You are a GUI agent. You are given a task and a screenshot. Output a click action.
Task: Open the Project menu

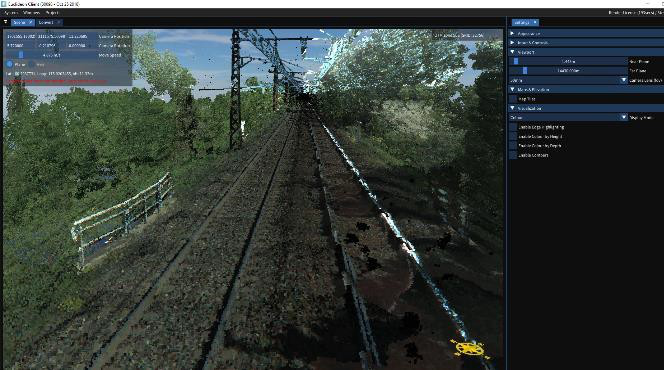[x=52, y=13]
